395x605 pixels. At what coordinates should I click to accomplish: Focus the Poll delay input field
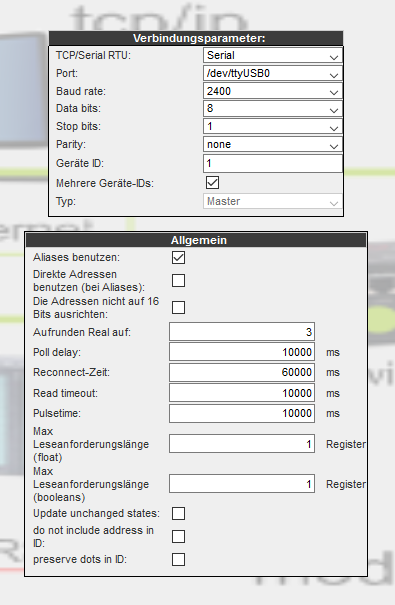point(242,352)
